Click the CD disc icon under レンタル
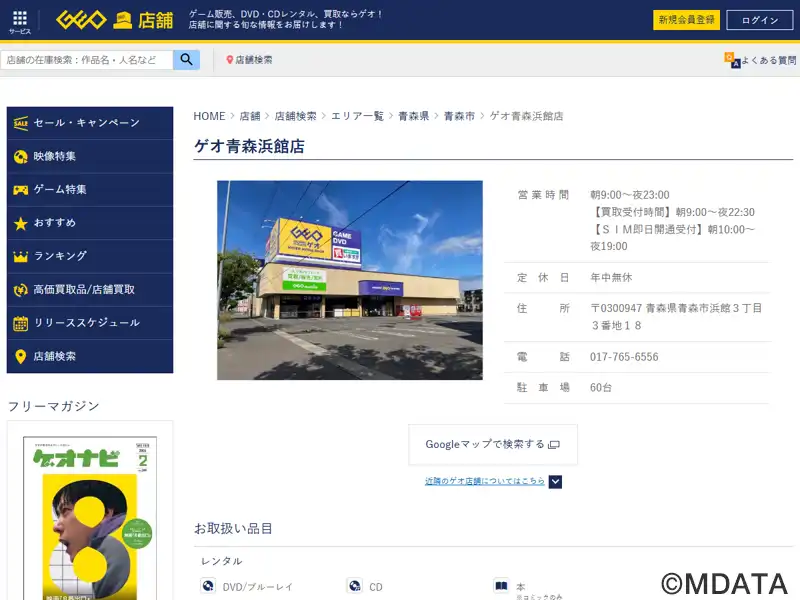This screenshot has width=800, height=600. [x=355, y=585]
